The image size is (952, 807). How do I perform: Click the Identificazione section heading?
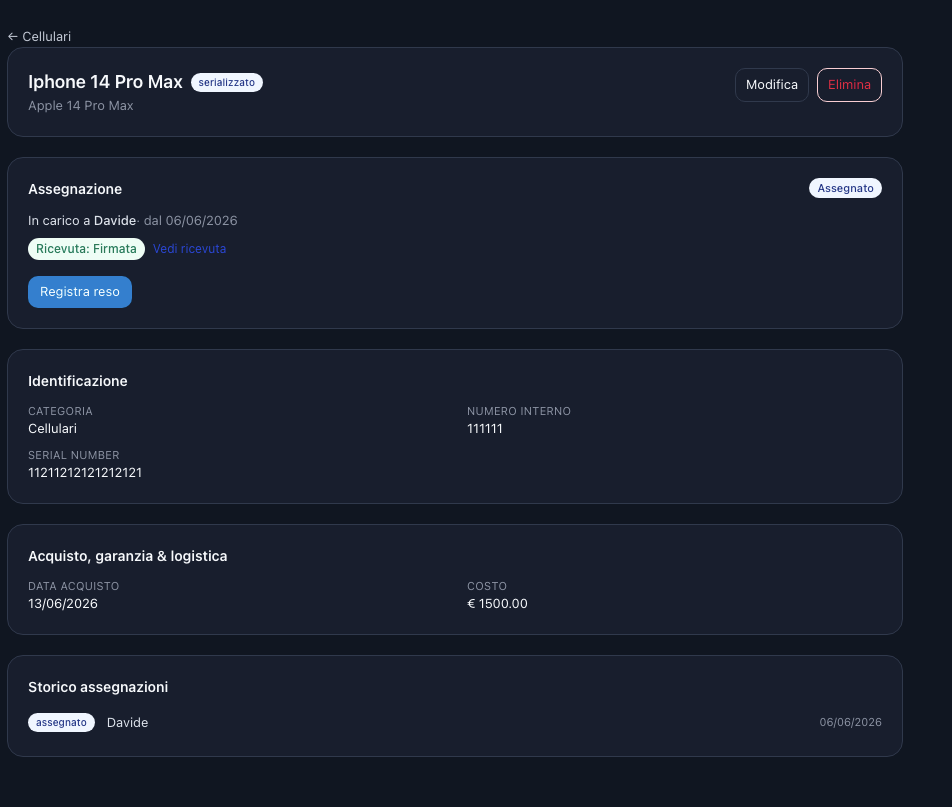point(78,381)
